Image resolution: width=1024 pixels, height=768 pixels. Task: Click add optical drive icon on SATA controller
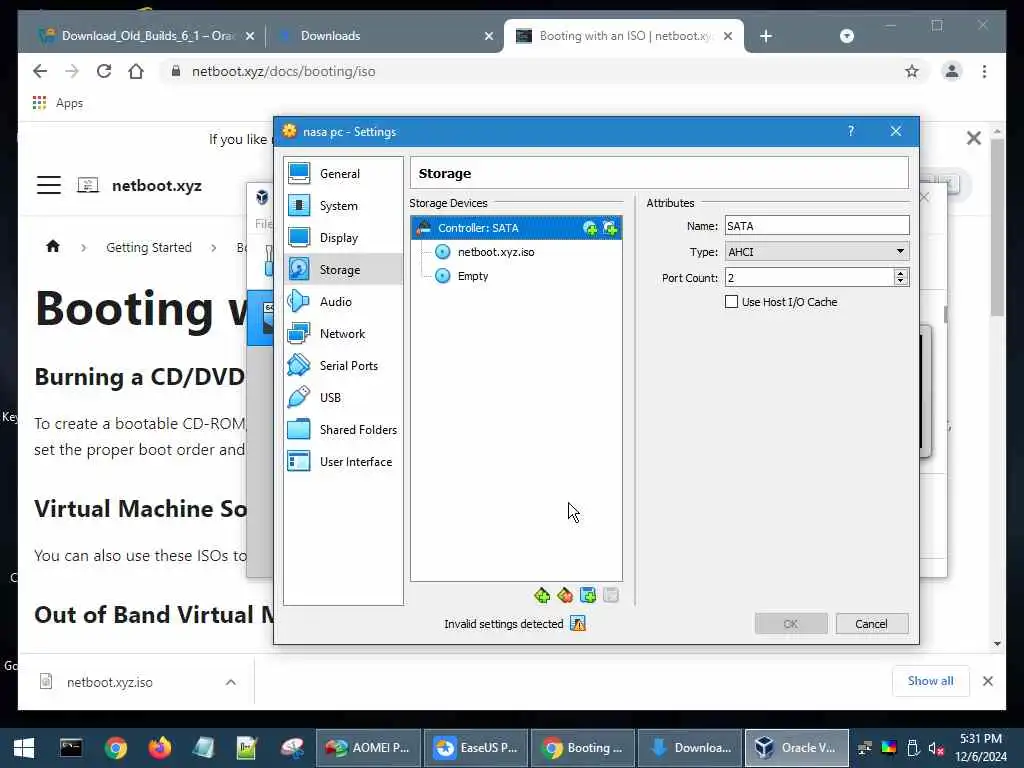tap(590, 228)
